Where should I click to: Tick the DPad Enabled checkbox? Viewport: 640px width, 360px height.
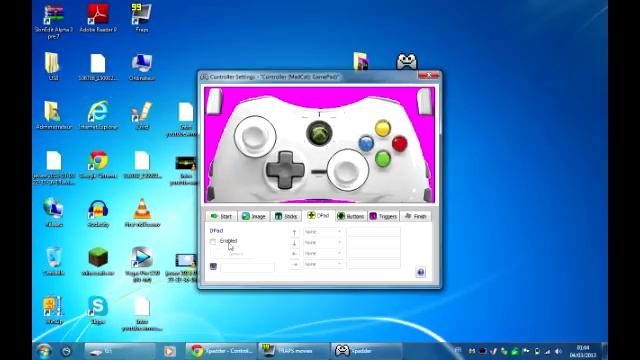tap(213, 242)
